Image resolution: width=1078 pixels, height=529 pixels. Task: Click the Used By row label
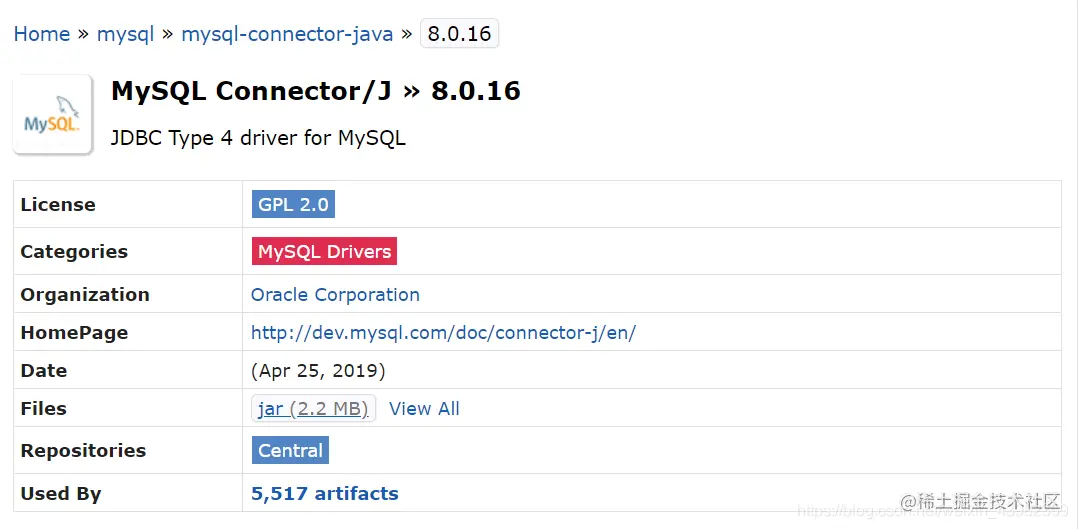click(x=60, y=494)
